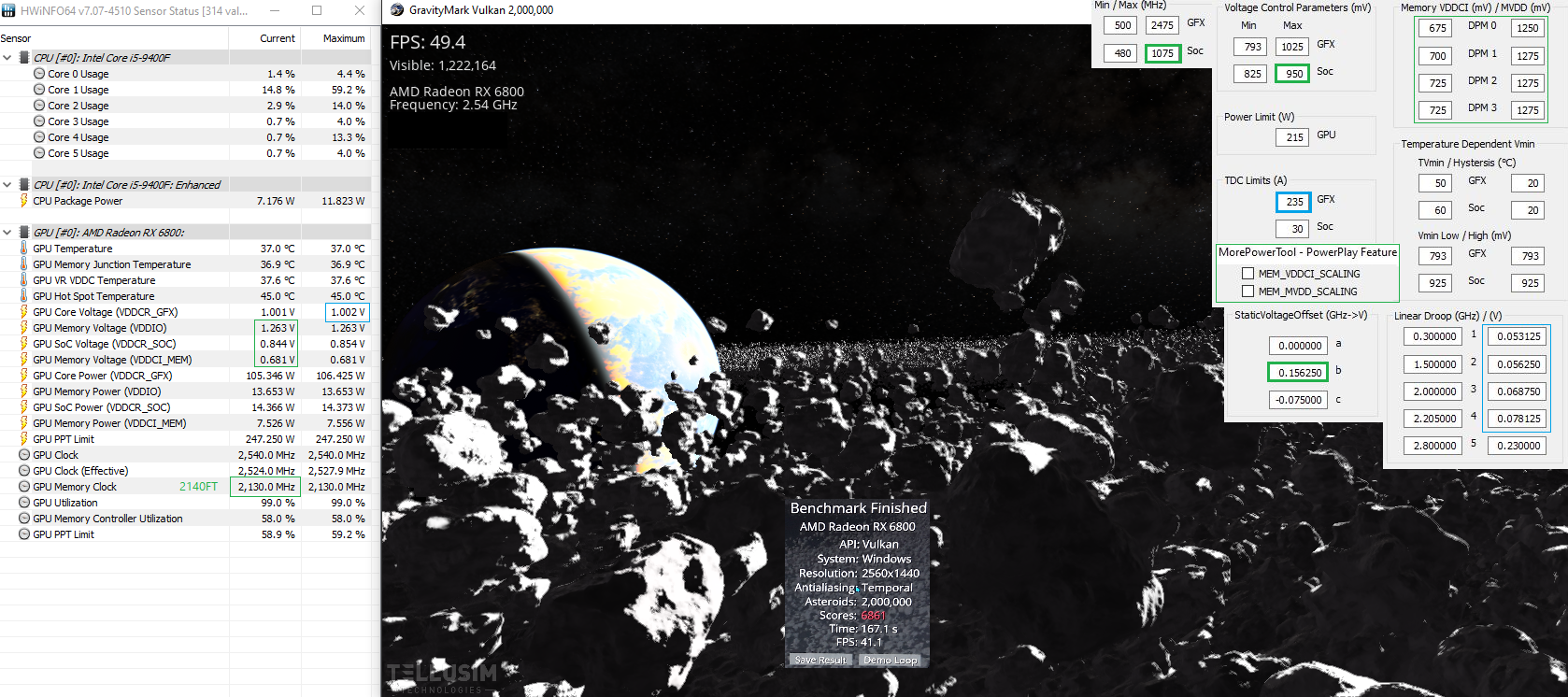Click the GPU Clock (Effective) sensor icon

click(x=24, y=471)
